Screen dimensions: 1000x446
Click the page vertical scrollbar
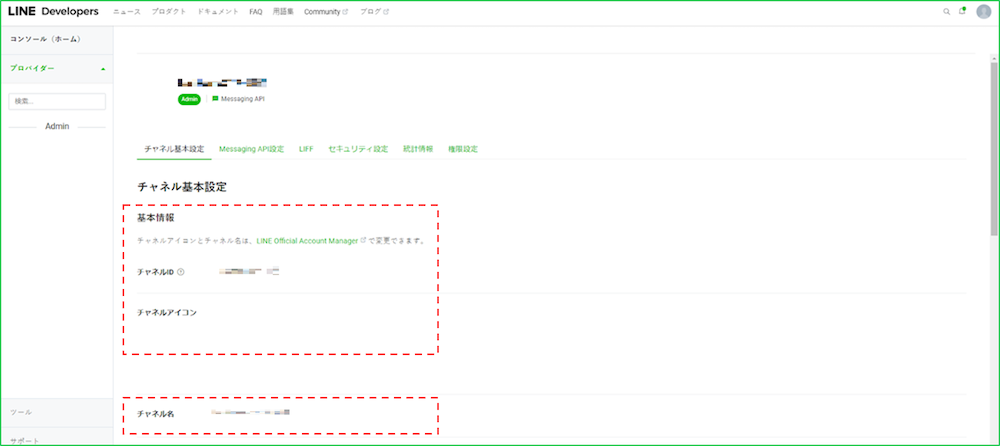(994, 150)
